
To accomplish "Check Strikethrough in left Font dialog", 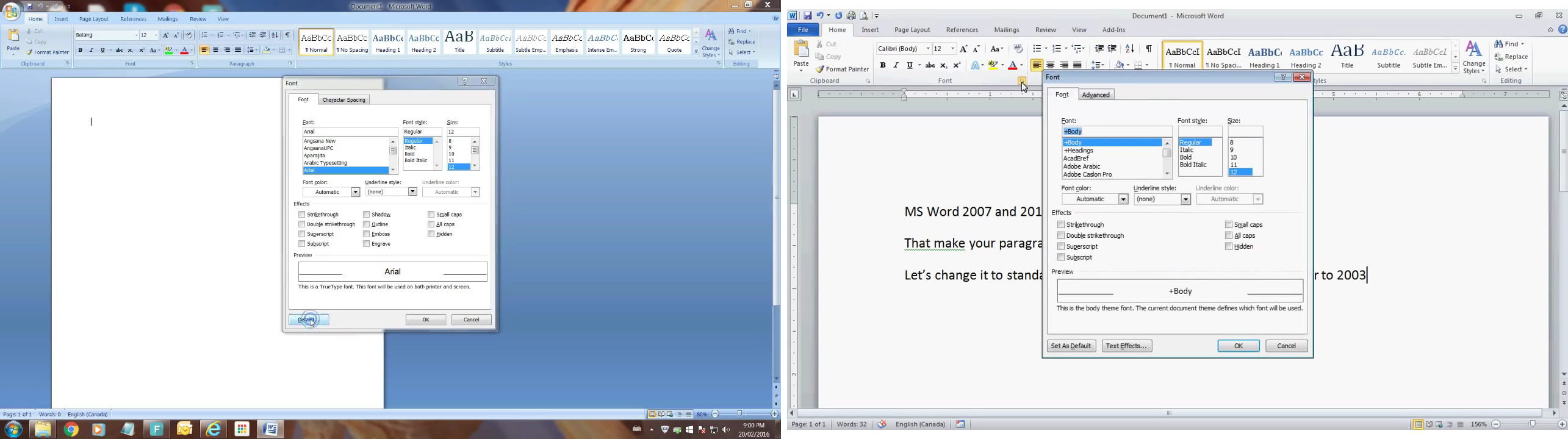I will [301, 215].
